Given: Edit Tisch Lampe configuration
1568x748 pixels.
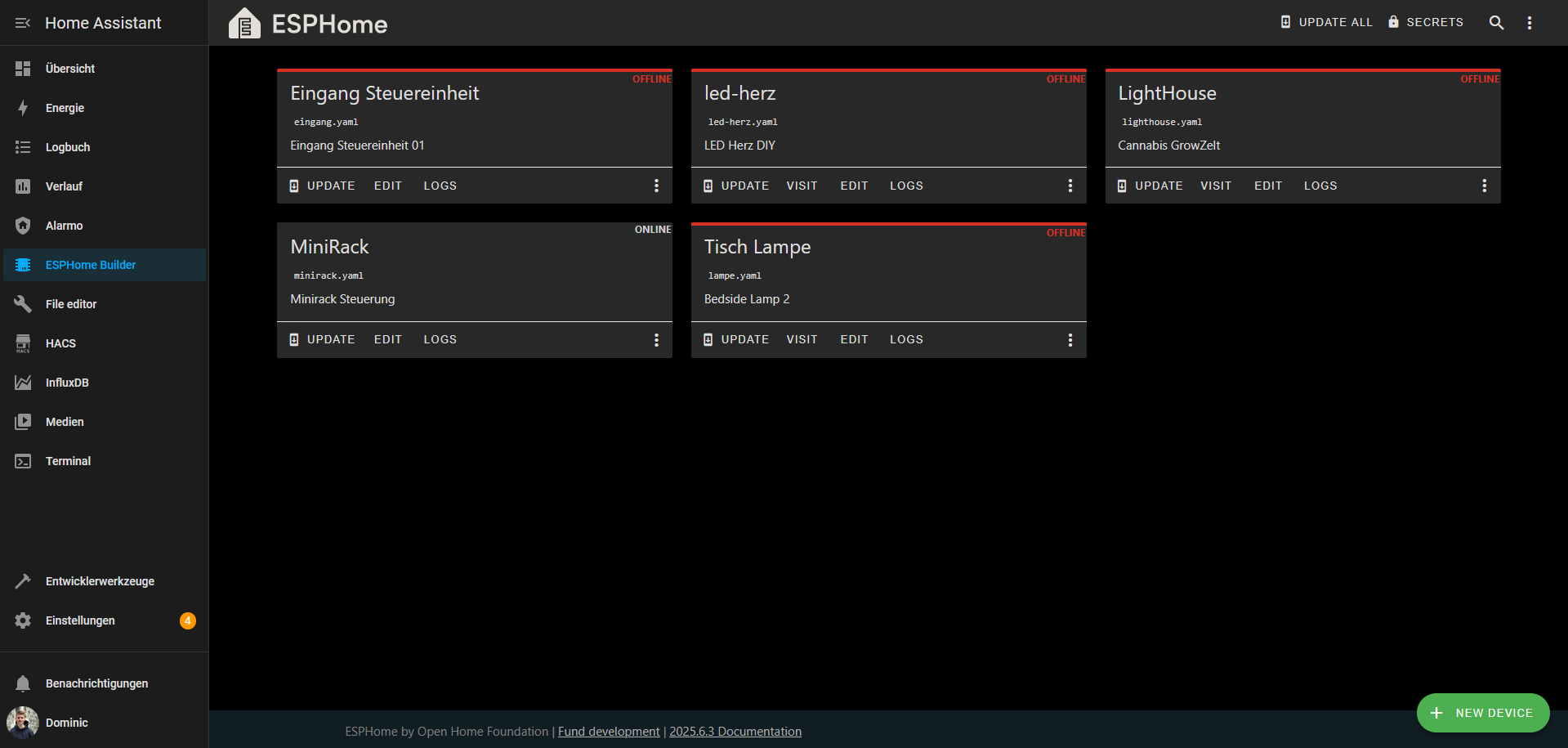Looking at the screenshot, I should point(855,339).
